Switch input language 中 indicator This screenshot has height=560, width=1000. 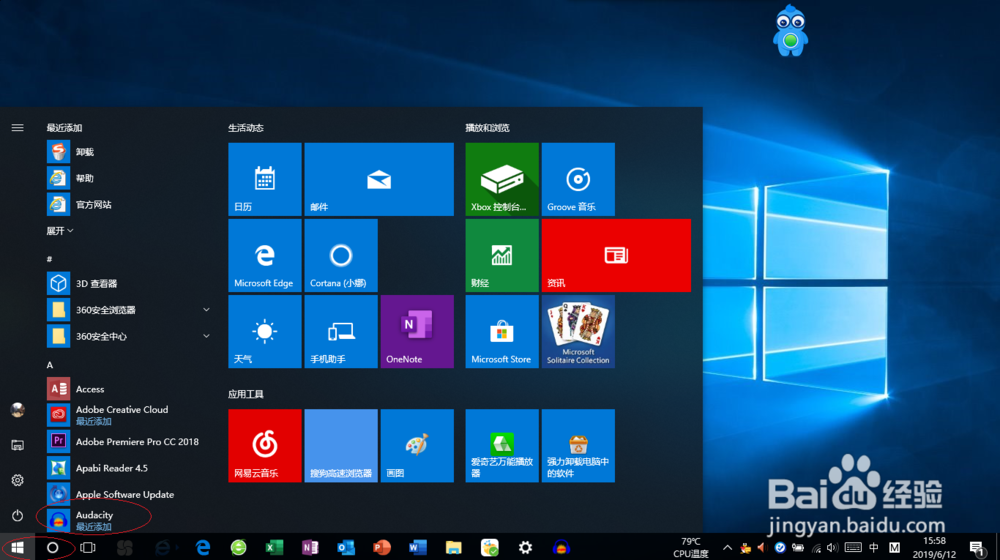point(874,547)
